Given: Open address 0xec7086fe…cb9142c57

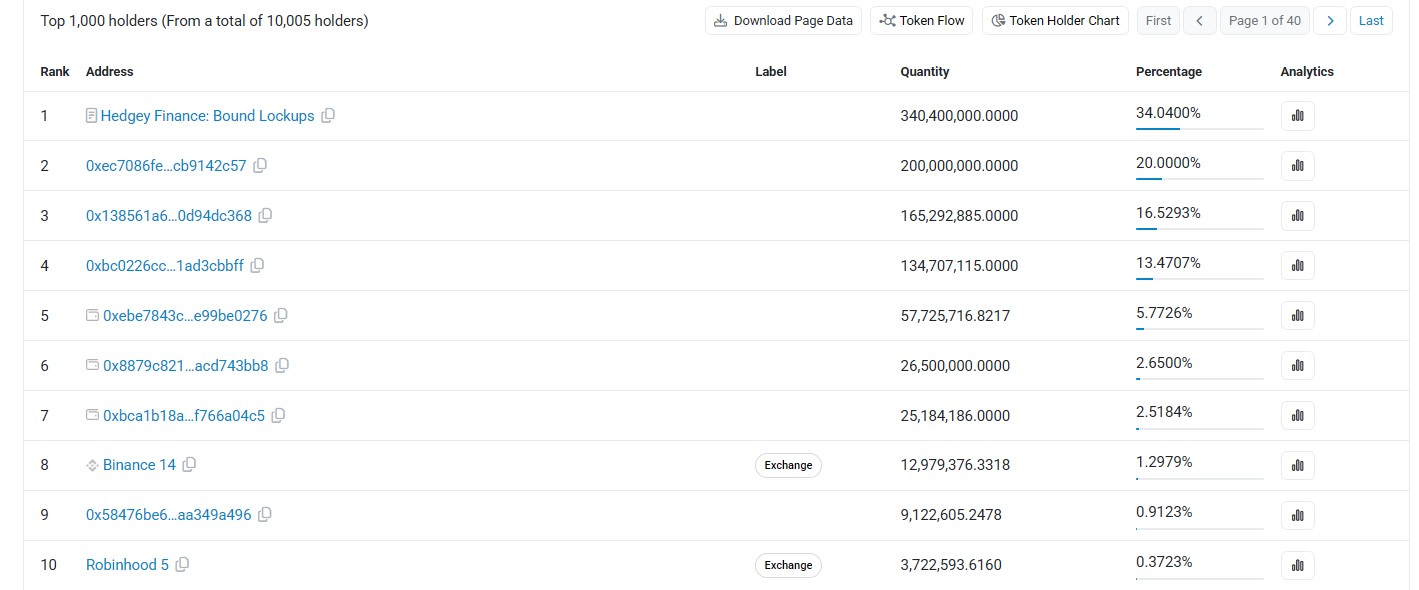Looking at the screenshot, I should 166,166.
